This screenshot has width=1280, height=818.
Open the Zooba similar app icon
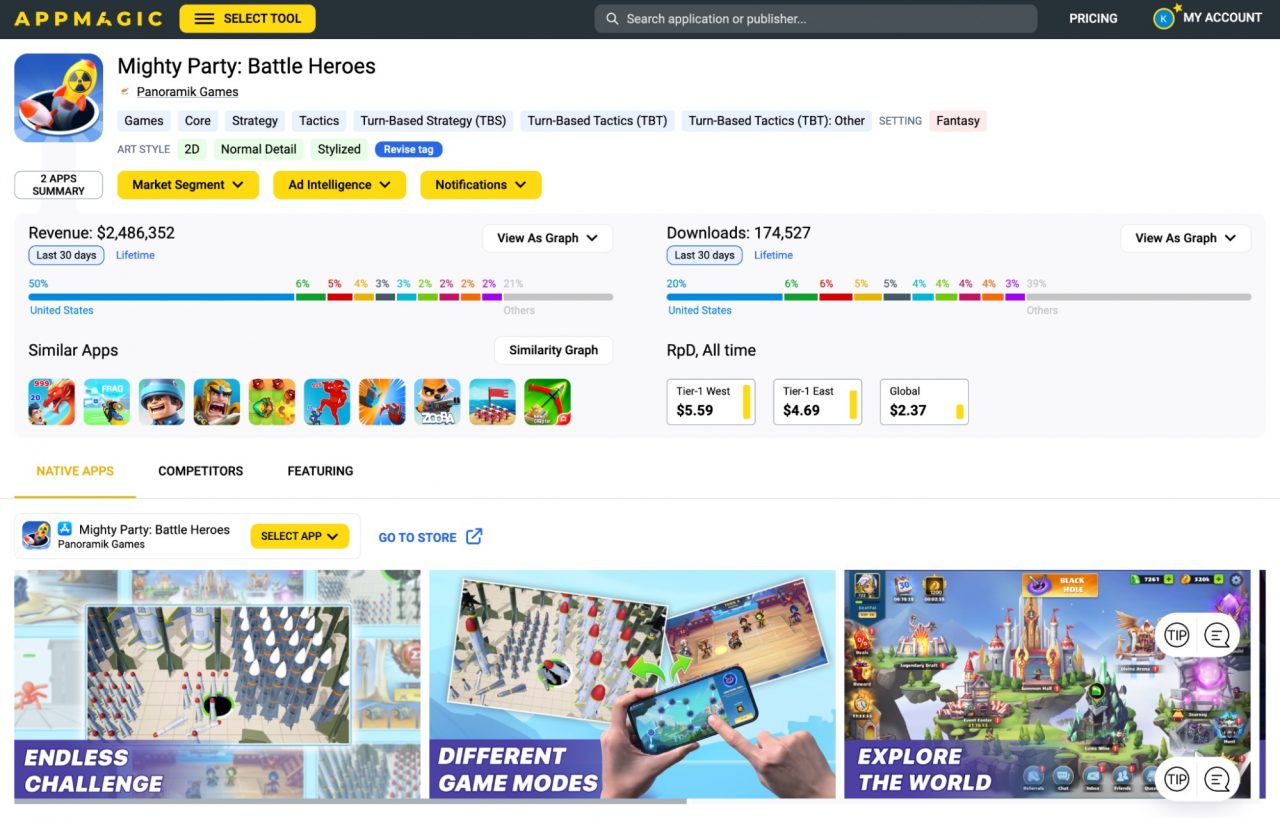[x=437, y=402]
